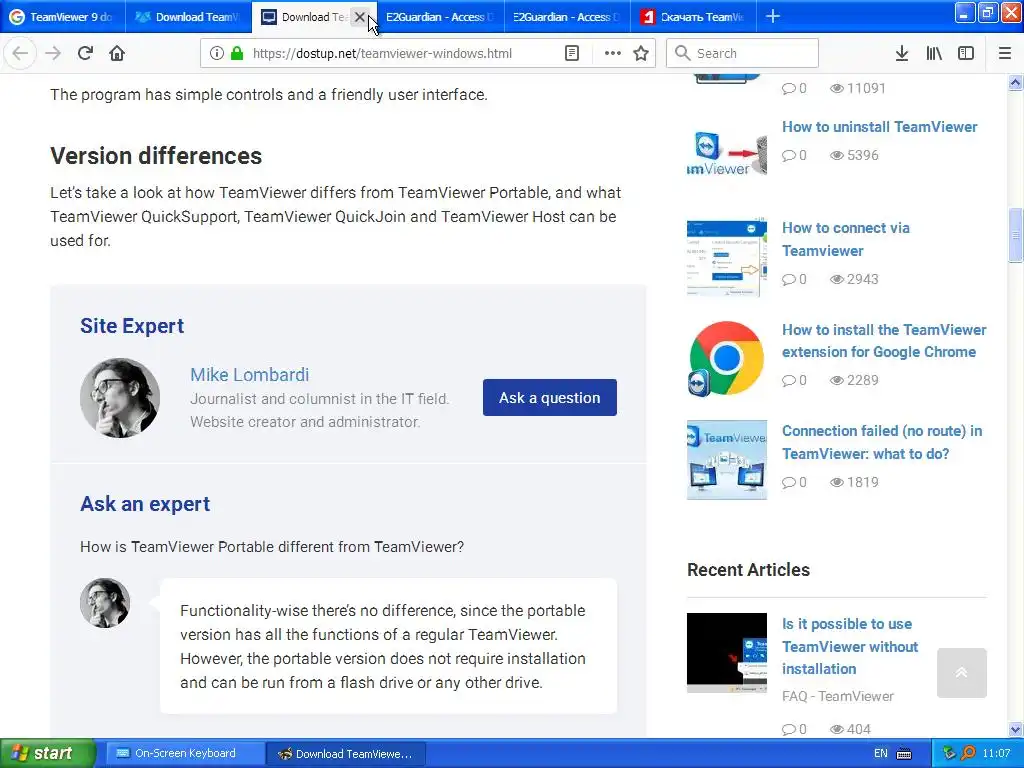Click the dark Recent Articles thumbnail
Viewport: 1024px width, 768px height.
click(x=727, y=652)
